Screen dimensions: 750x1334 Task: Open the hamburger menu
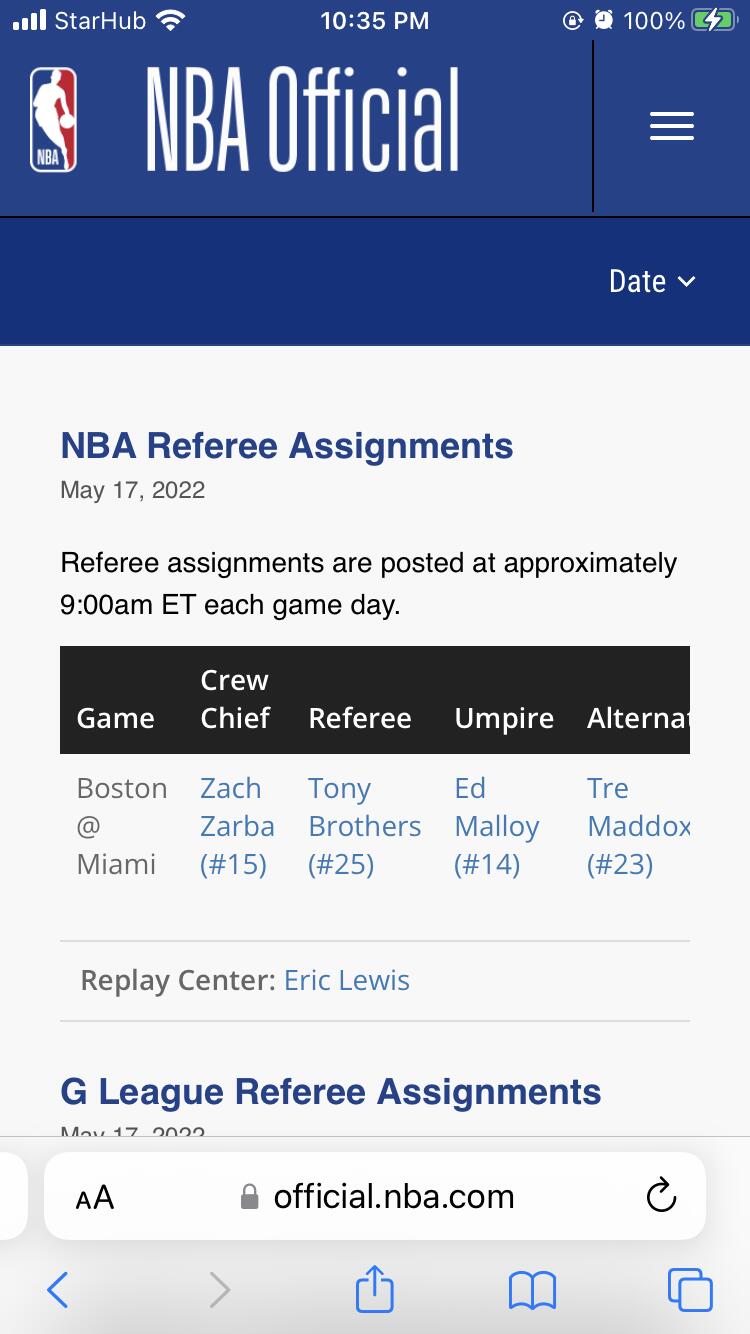click(x=671, y=126)
